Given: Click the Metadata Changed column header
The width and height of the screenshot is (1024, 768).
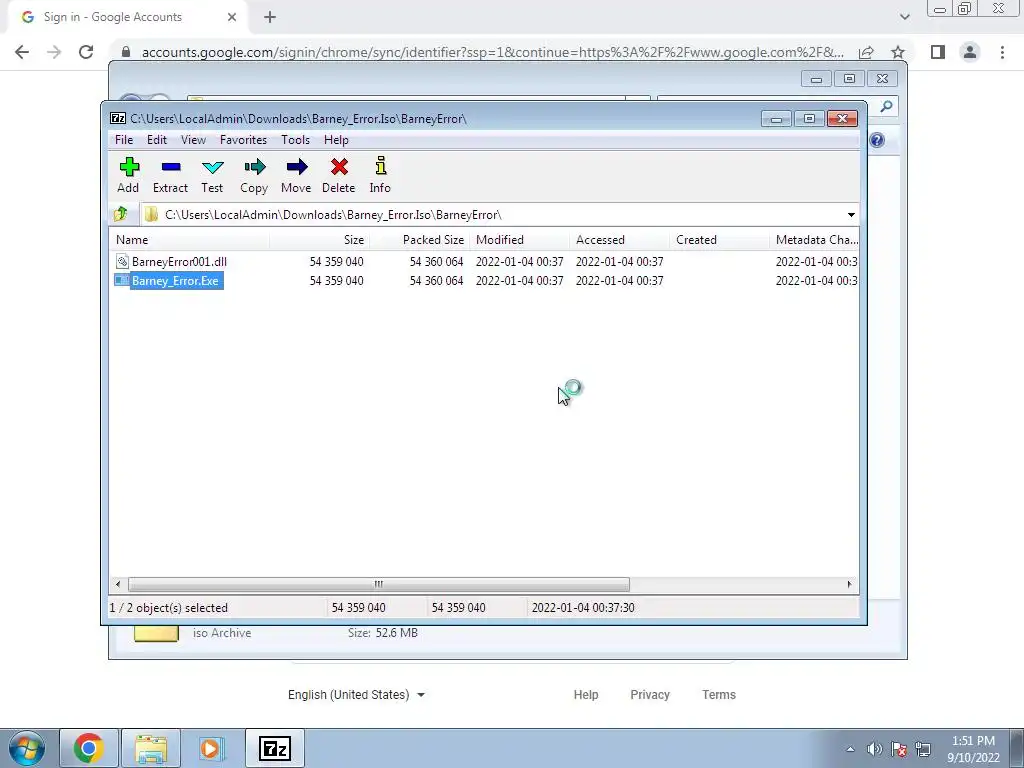Looking at the screenshot, I should pos(814,240).
